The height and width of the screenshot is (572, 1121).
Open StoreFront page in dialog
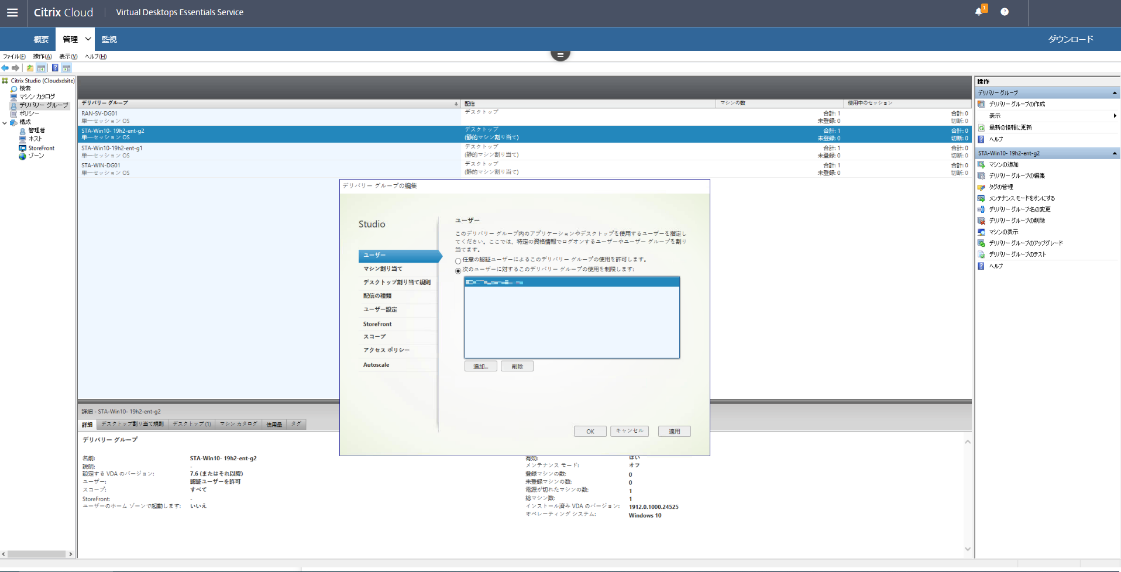click(x=397, y=324)
